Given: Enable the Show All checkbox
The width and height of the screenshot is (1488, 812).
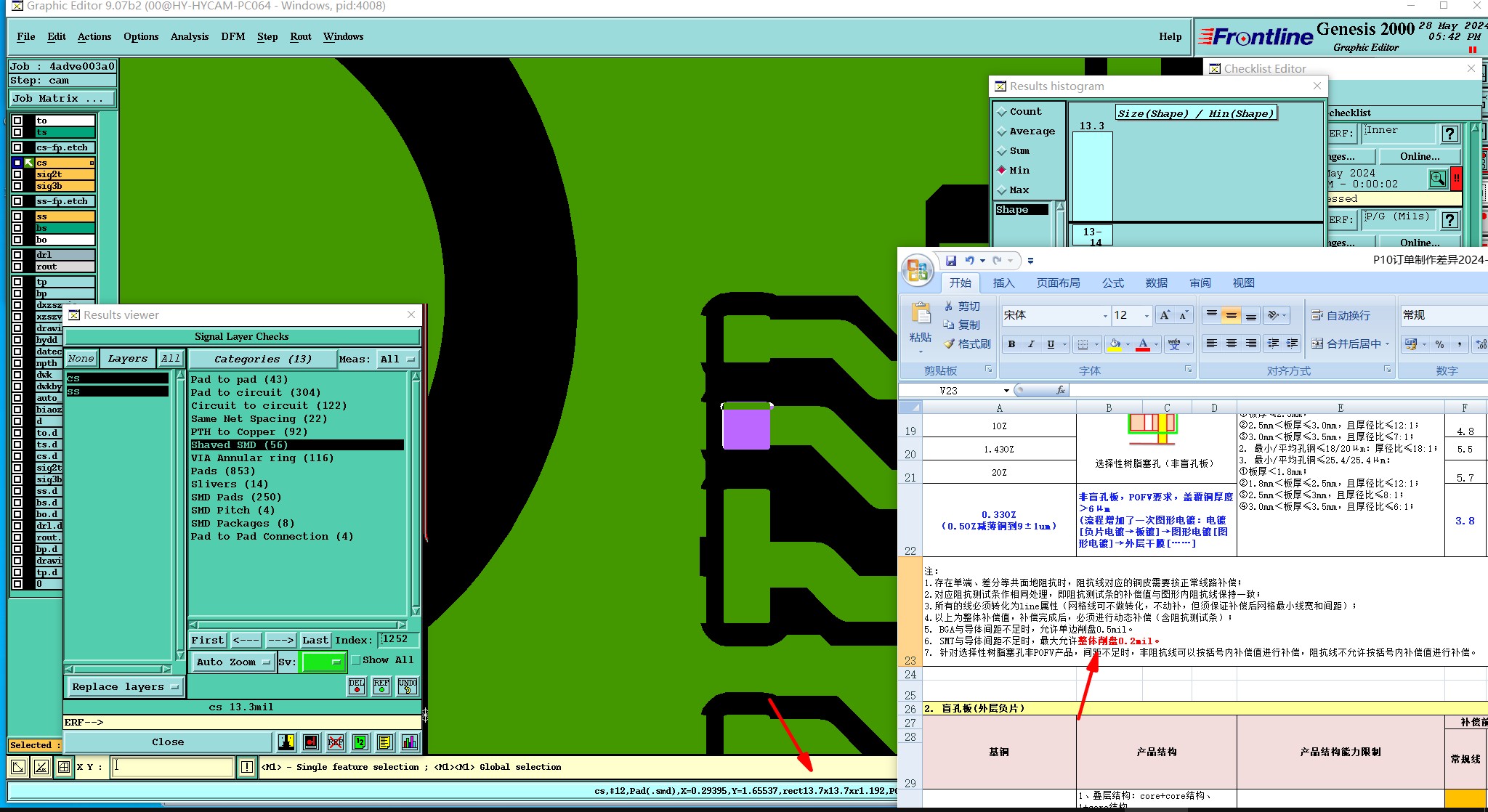Looking at the screenshot, I should pyautogui.click(x=356, y=660).
